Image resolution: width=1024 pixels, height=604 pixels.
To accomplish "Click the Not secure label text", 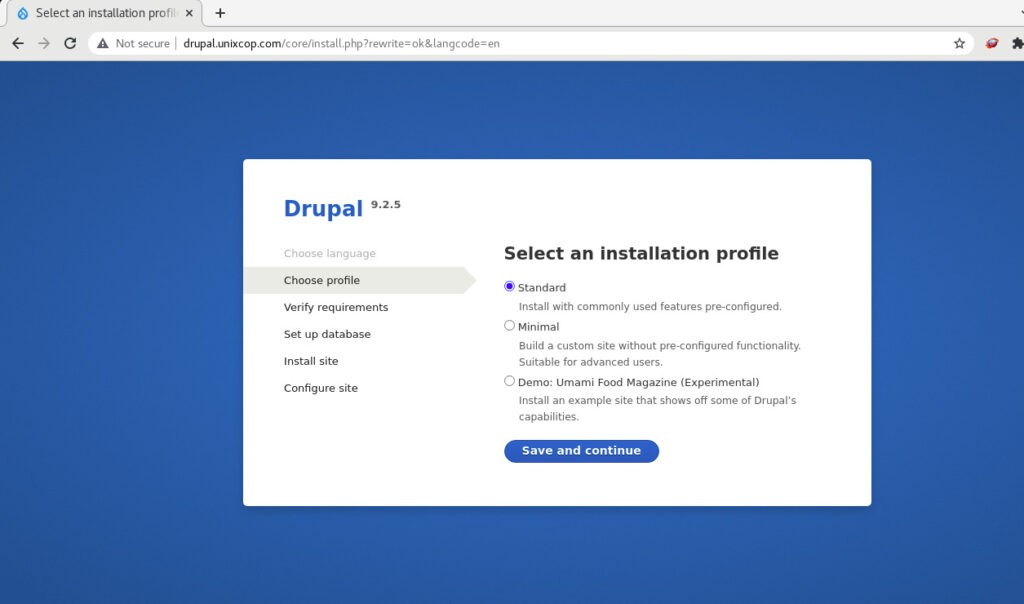I will (x=142, y=44).
